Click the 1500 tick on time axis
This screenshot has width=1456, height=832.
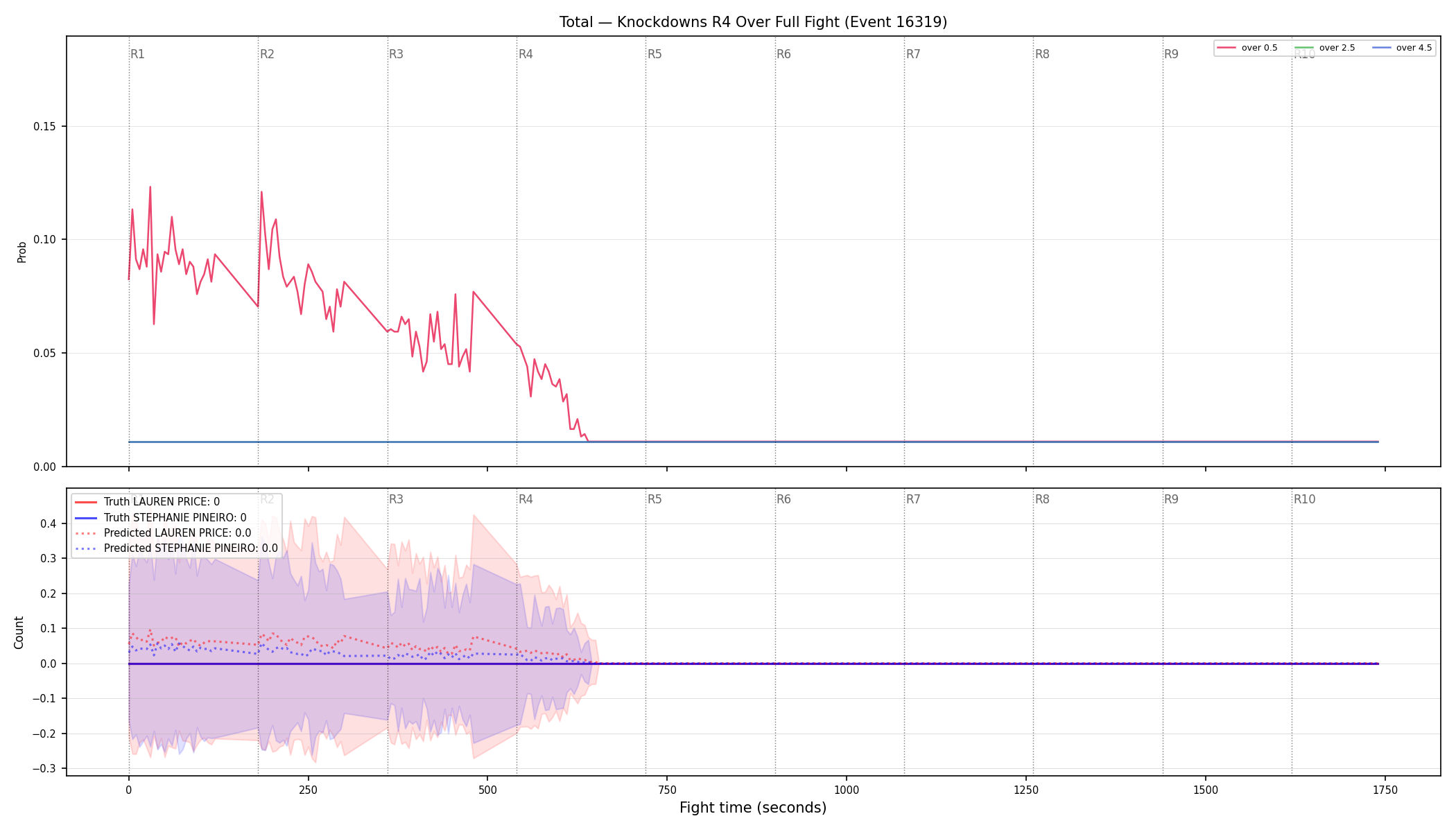point(1206,790)
